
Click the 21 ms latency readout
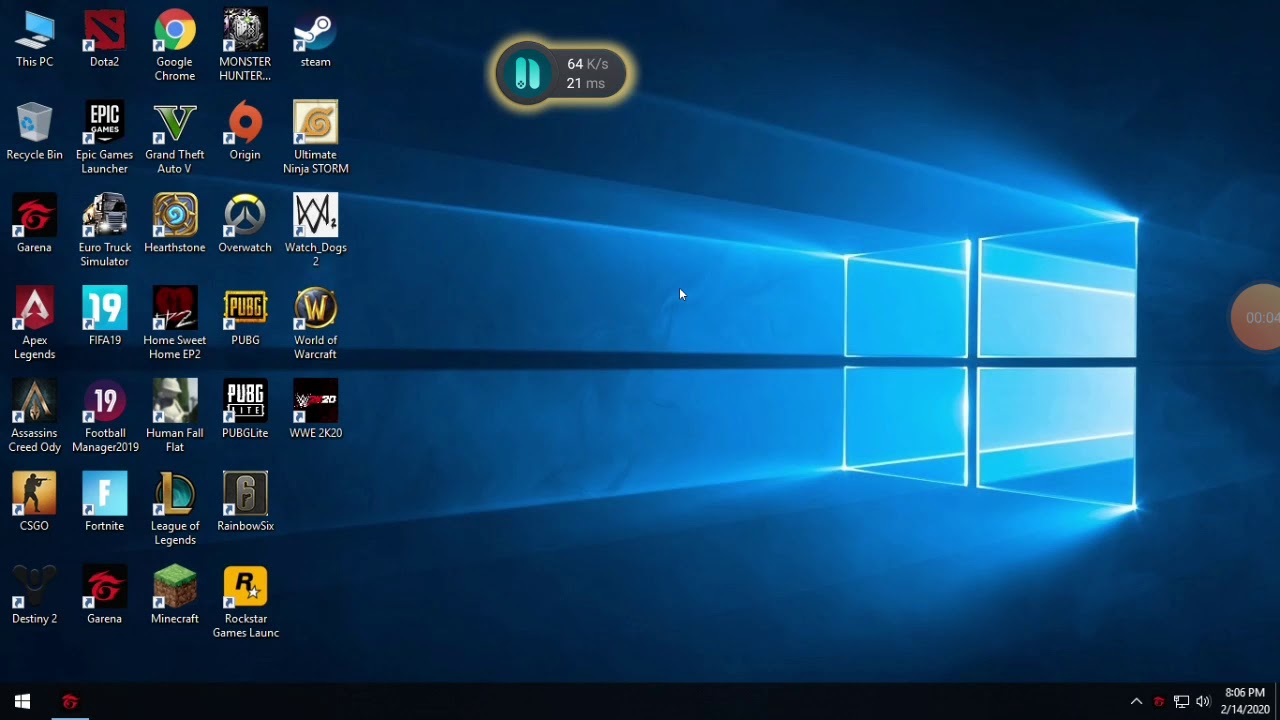click(x=586, y=83)
